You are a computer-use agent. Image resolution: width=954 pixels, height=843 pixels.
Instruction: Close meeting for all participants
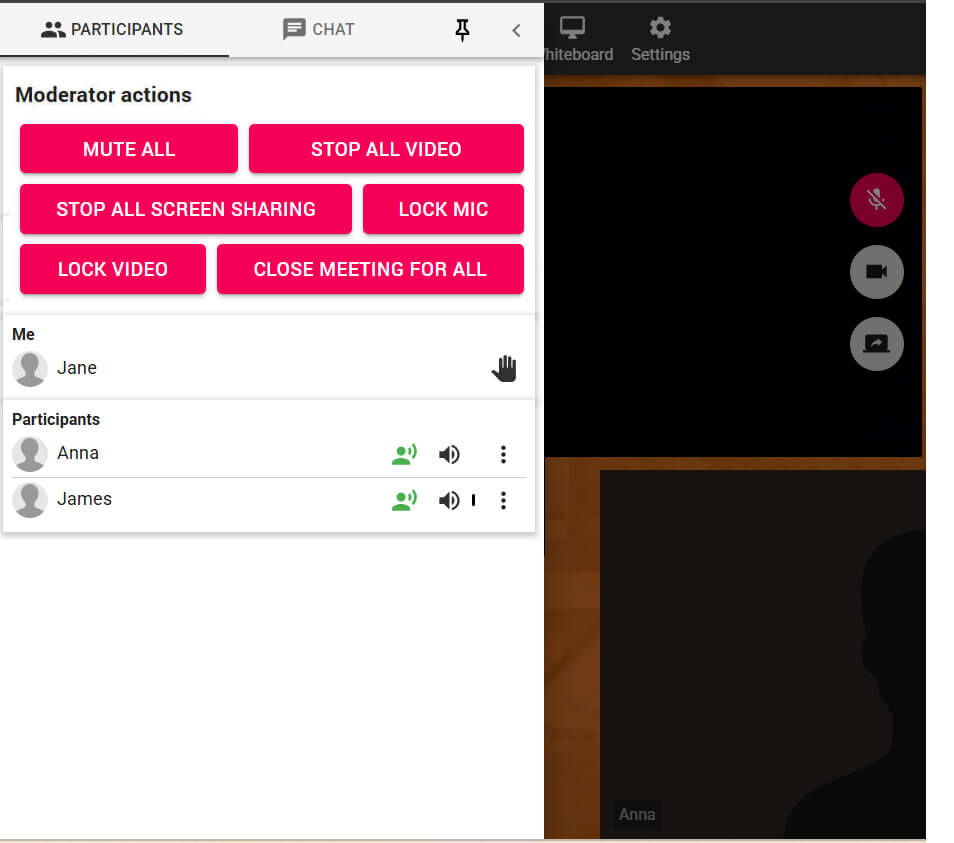click(x=370, y=269)
